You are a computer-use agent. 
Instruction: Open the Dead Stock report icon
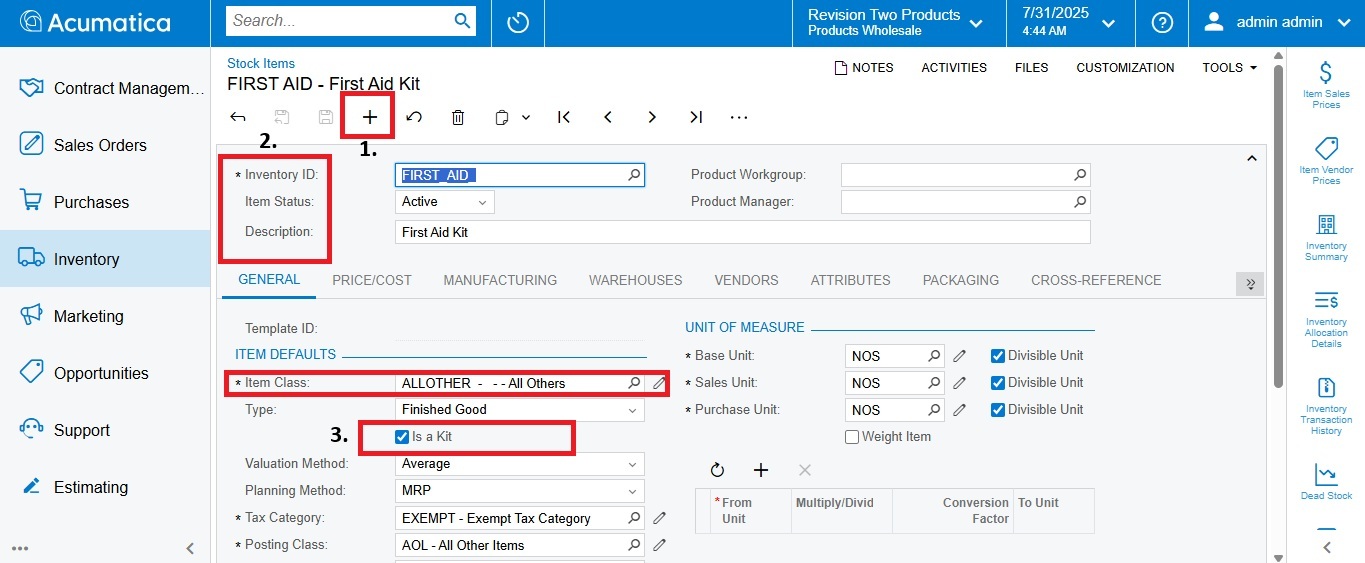click(1326, 481)
